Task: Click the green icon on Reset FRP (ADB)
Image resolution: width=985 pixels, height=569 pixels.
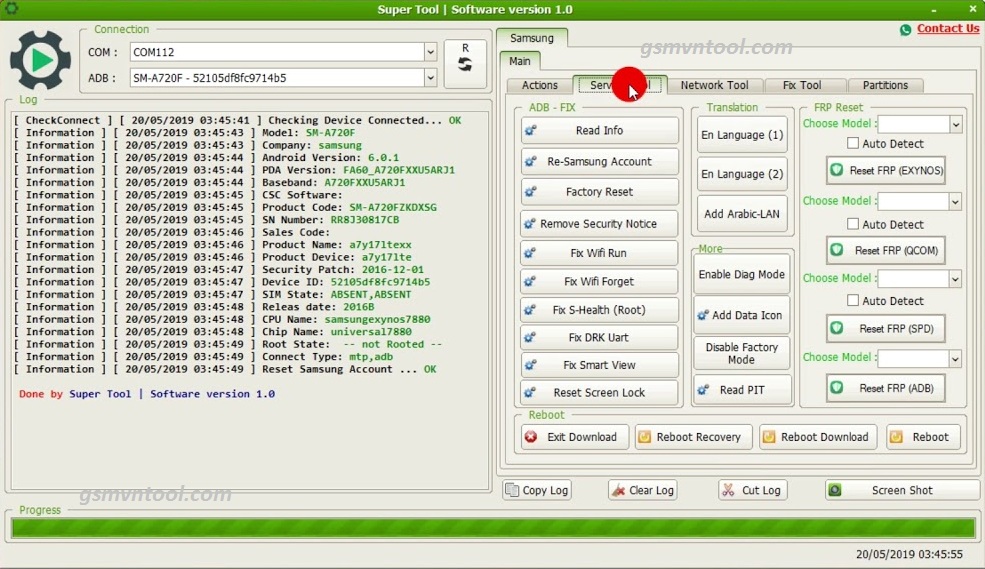Action: coord(837,388)
